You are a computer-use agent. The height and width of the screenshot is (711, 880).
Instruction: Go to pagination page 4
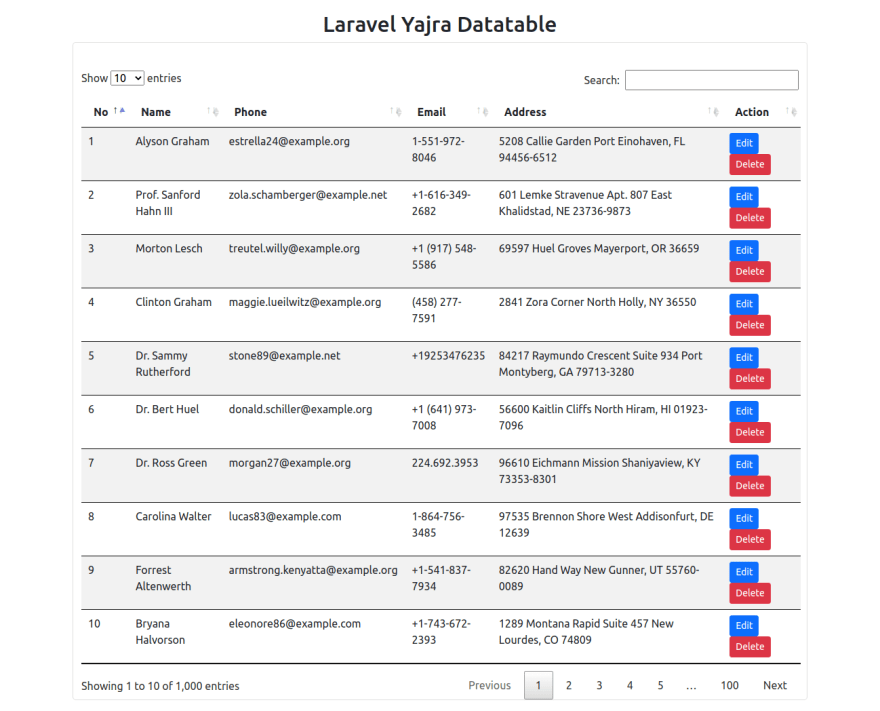[x=630, y=685]
